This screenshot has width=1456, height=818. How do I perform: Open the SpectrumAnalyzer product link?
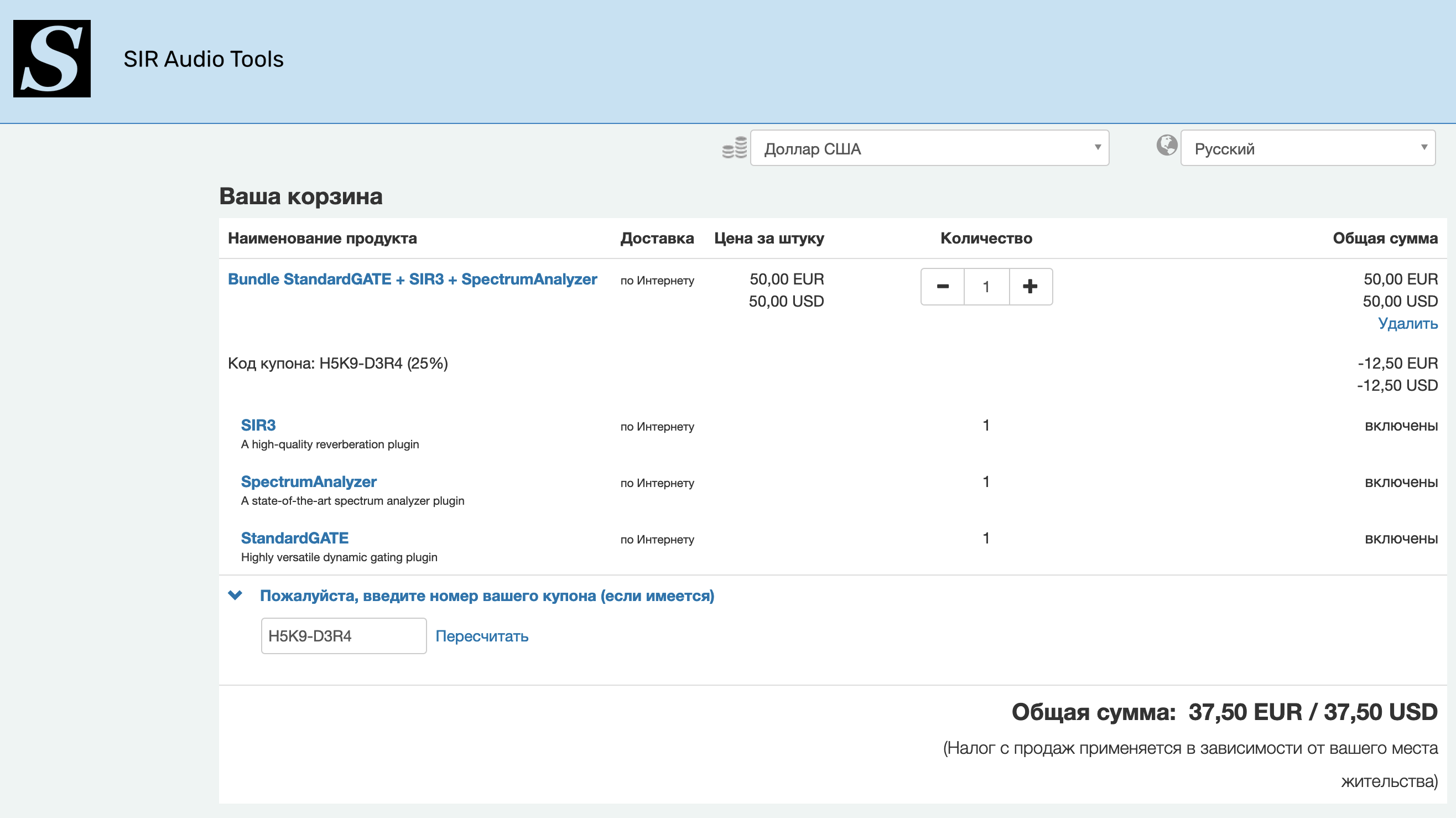(309, 482)
